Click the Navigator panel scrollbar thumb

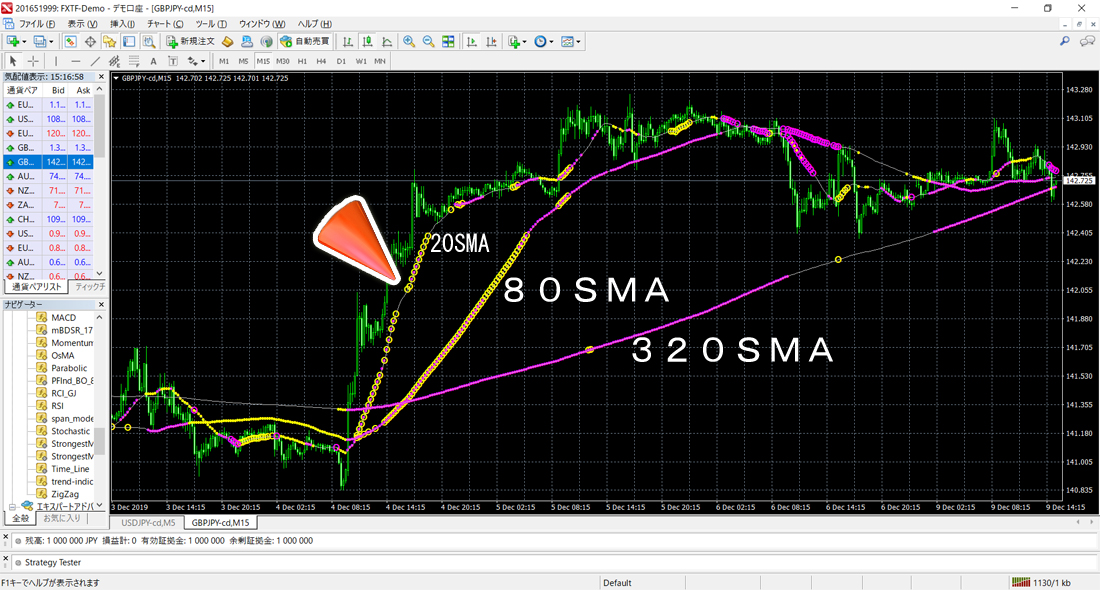100,441
